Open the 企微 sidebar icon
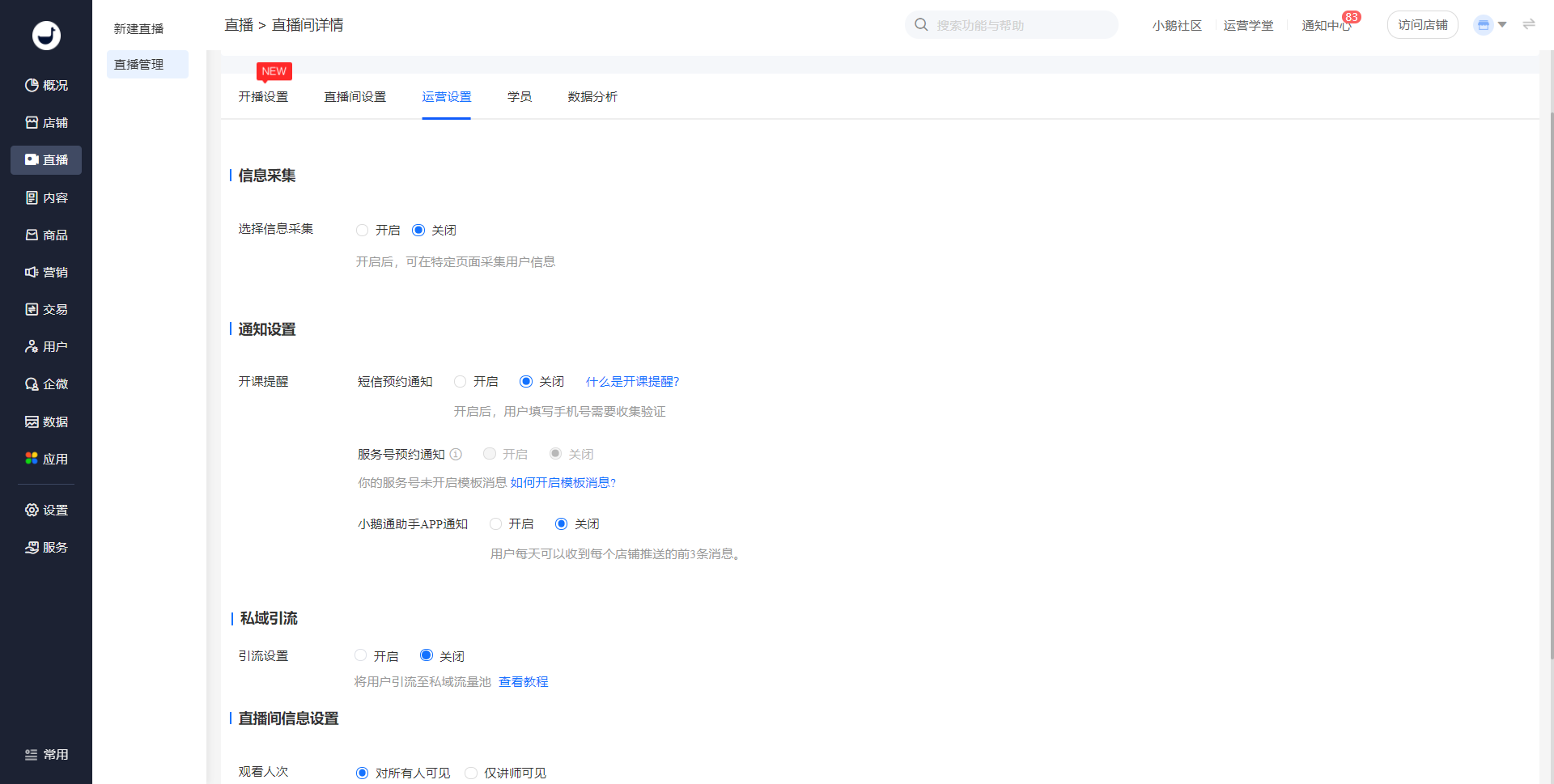This screenshot has width=1554, height=784. point(32,384)
